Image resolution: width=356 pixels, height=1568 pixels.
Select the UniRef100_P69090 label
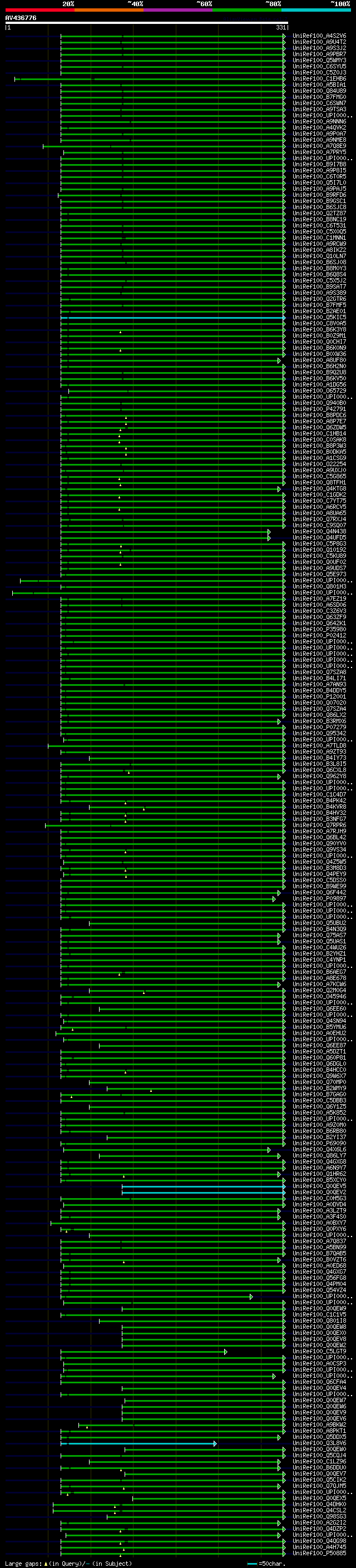point(319,1143)
